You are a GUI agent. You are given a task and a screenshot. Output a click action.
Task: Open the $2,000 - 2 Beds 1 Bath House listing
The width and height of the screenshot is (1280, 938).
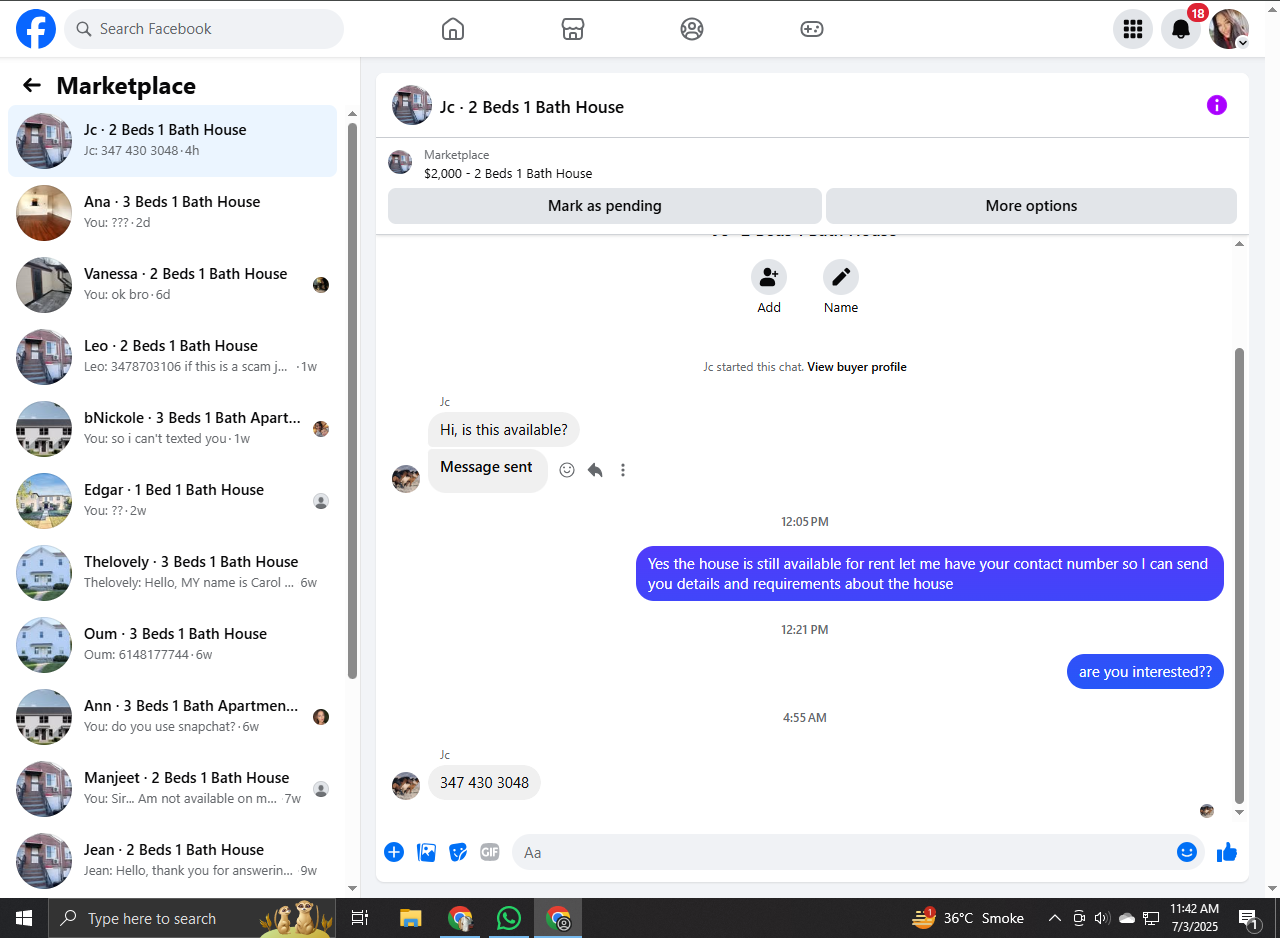point(508,173)
